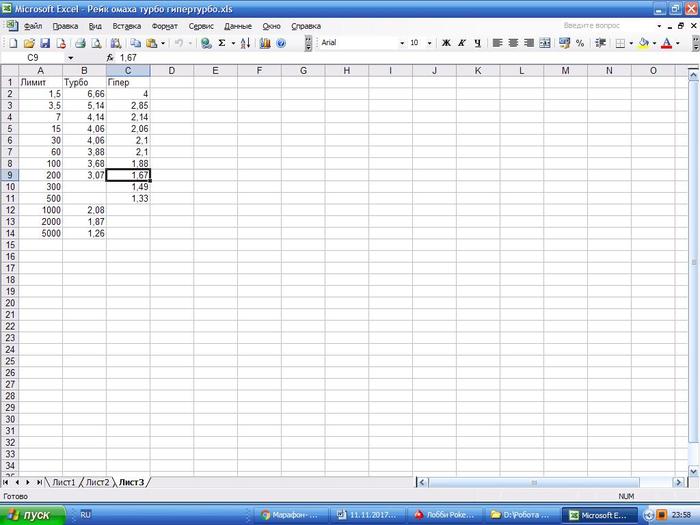Expand the font size 10 dropdown

[429, 43]
